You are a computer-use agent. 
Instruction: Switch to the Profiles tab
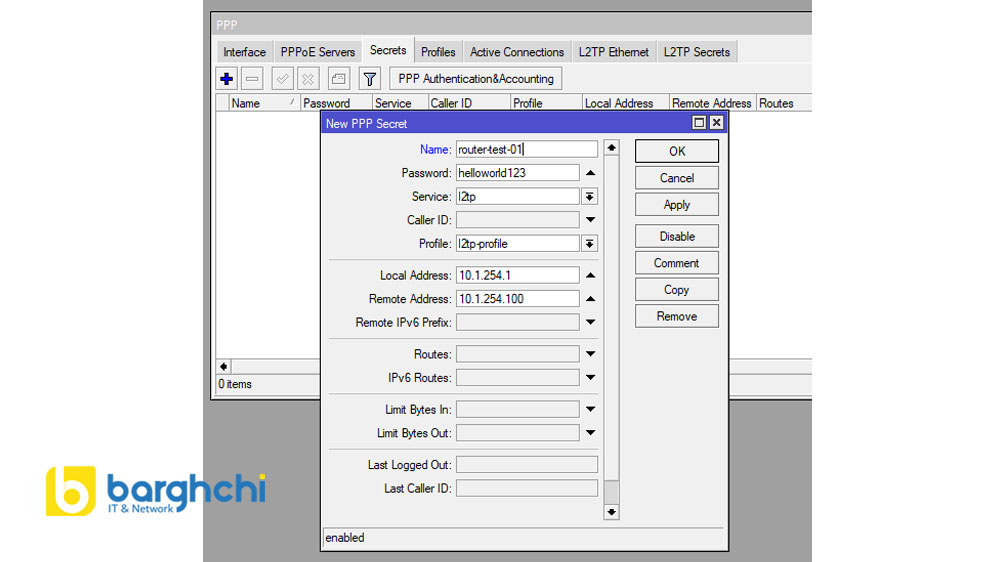[438, 52]
